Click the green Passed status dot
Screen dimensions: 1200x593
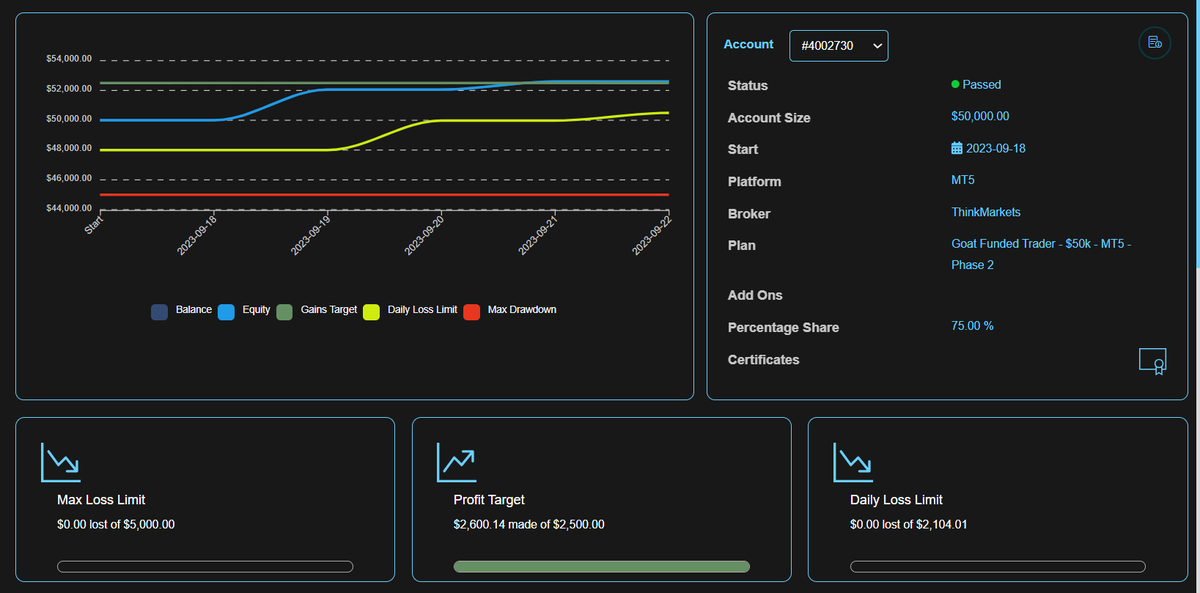point(956,85)
